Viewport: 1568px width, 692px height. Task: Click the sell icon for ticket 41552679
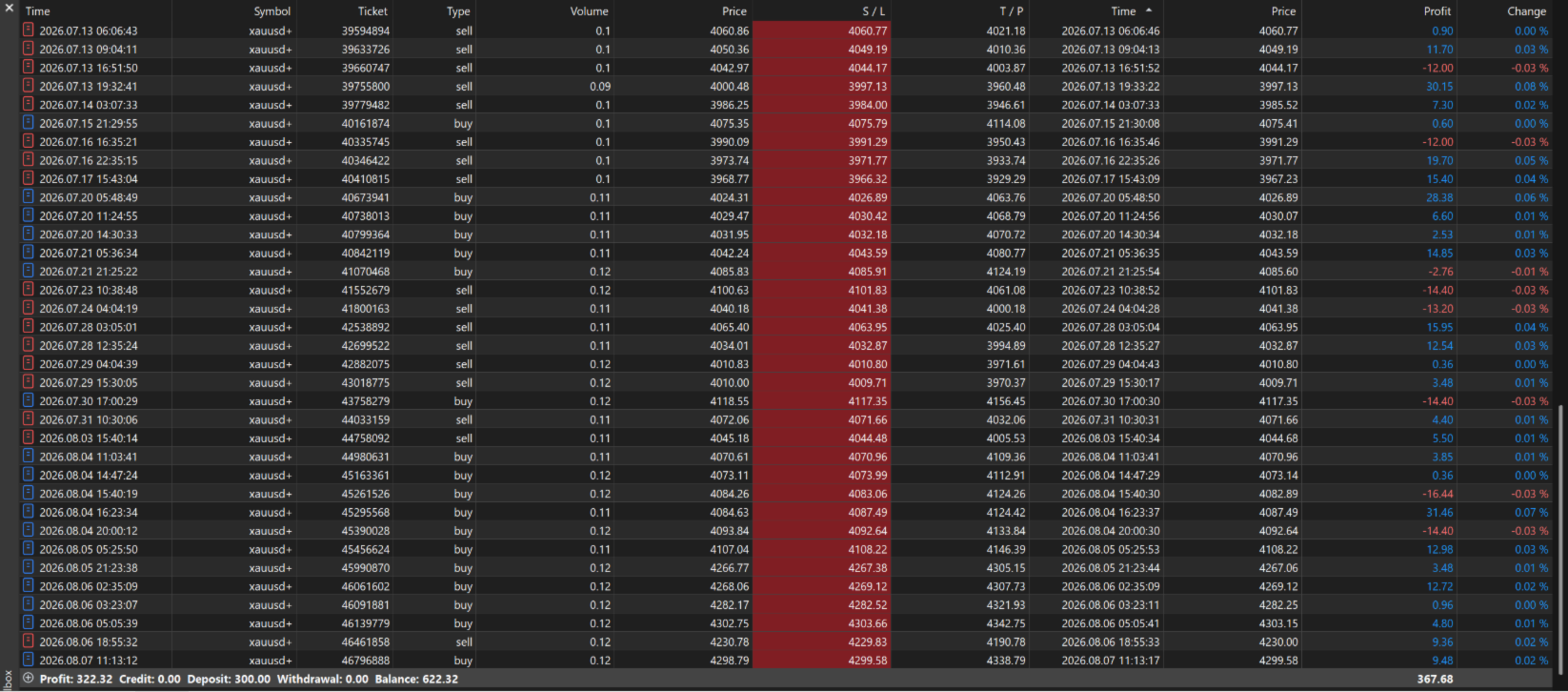(29, 290)
